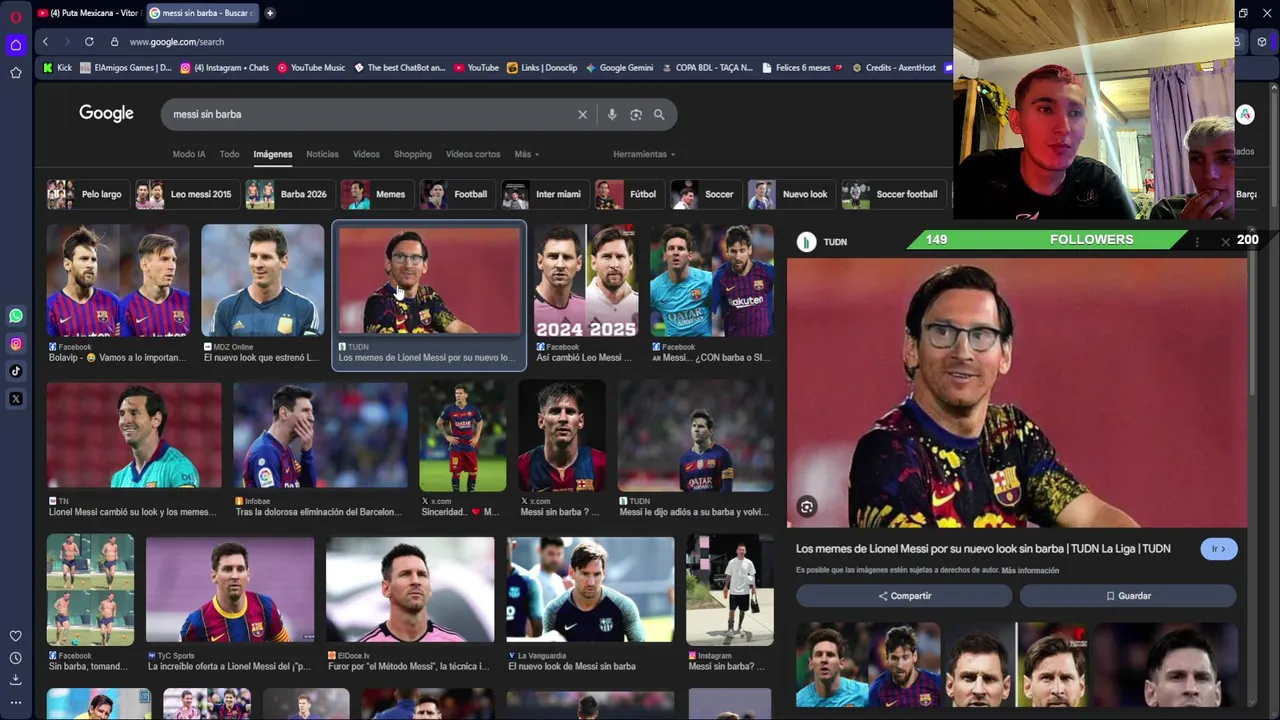This screenshot has width=1280, height=720.
Task: Filter by Nuevo look chip
Action: (x=790, y=194)
